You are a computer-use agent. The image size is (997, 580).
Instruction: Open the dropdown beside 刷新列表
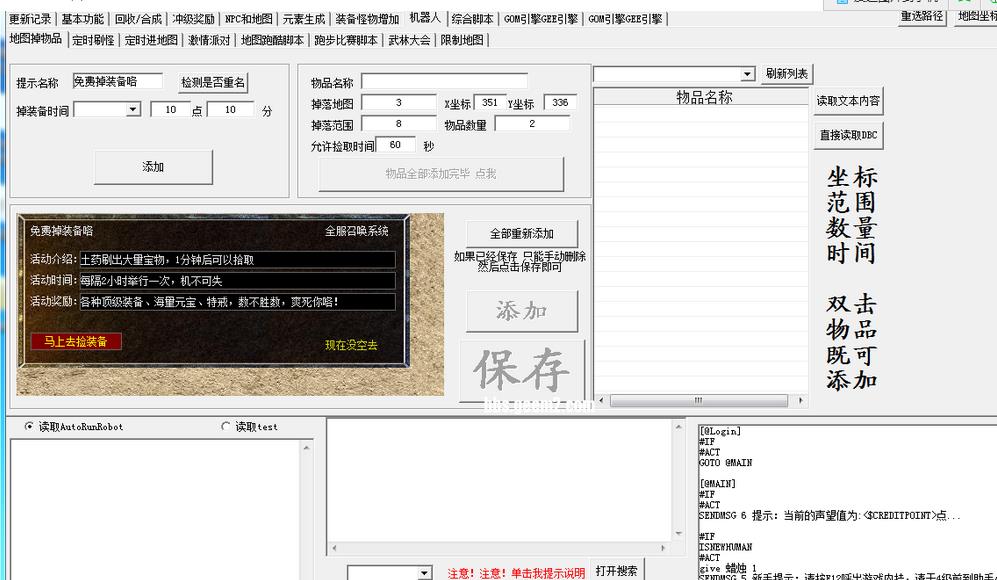(x=747, y=74)
